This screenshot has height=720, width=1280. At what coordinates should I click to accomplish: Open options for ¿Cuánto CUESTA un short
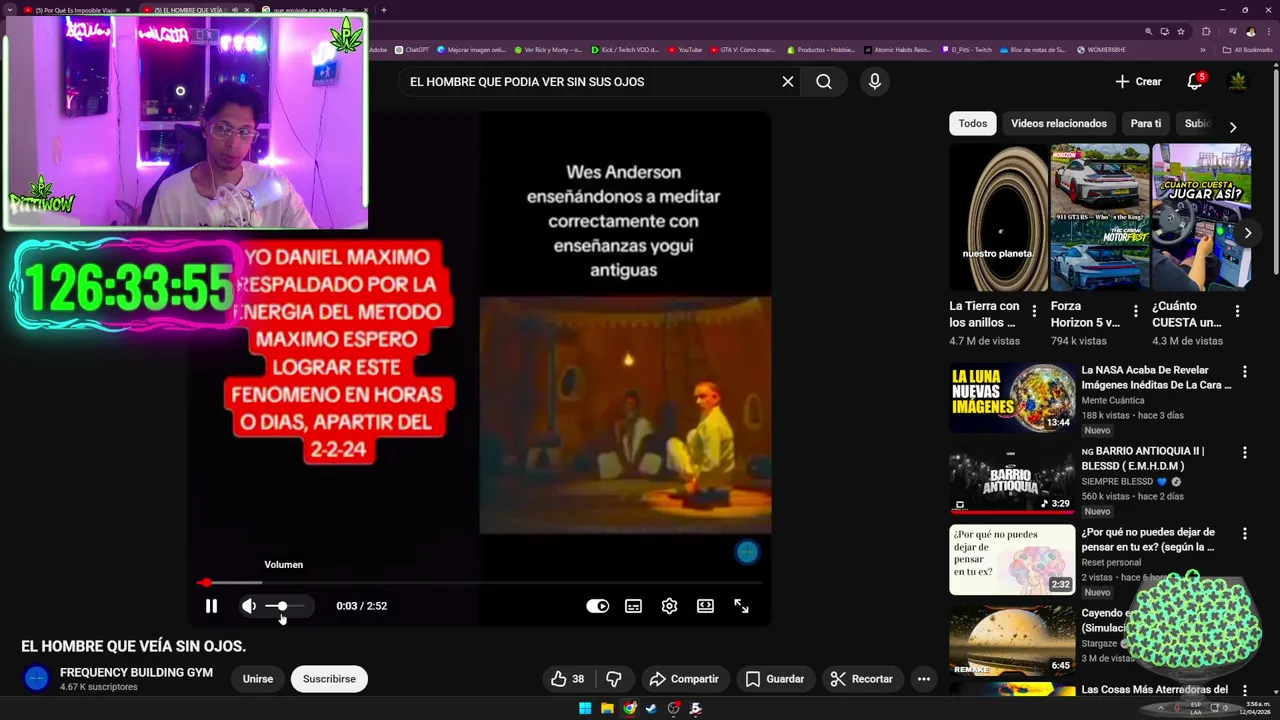1237,311
